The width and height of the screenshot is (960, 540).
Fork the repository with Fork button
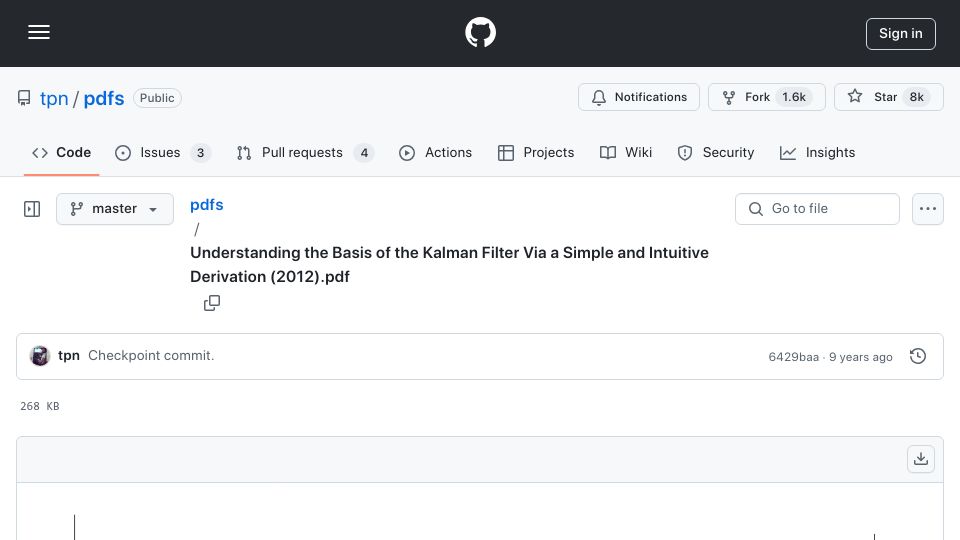(x=767, y=97)
